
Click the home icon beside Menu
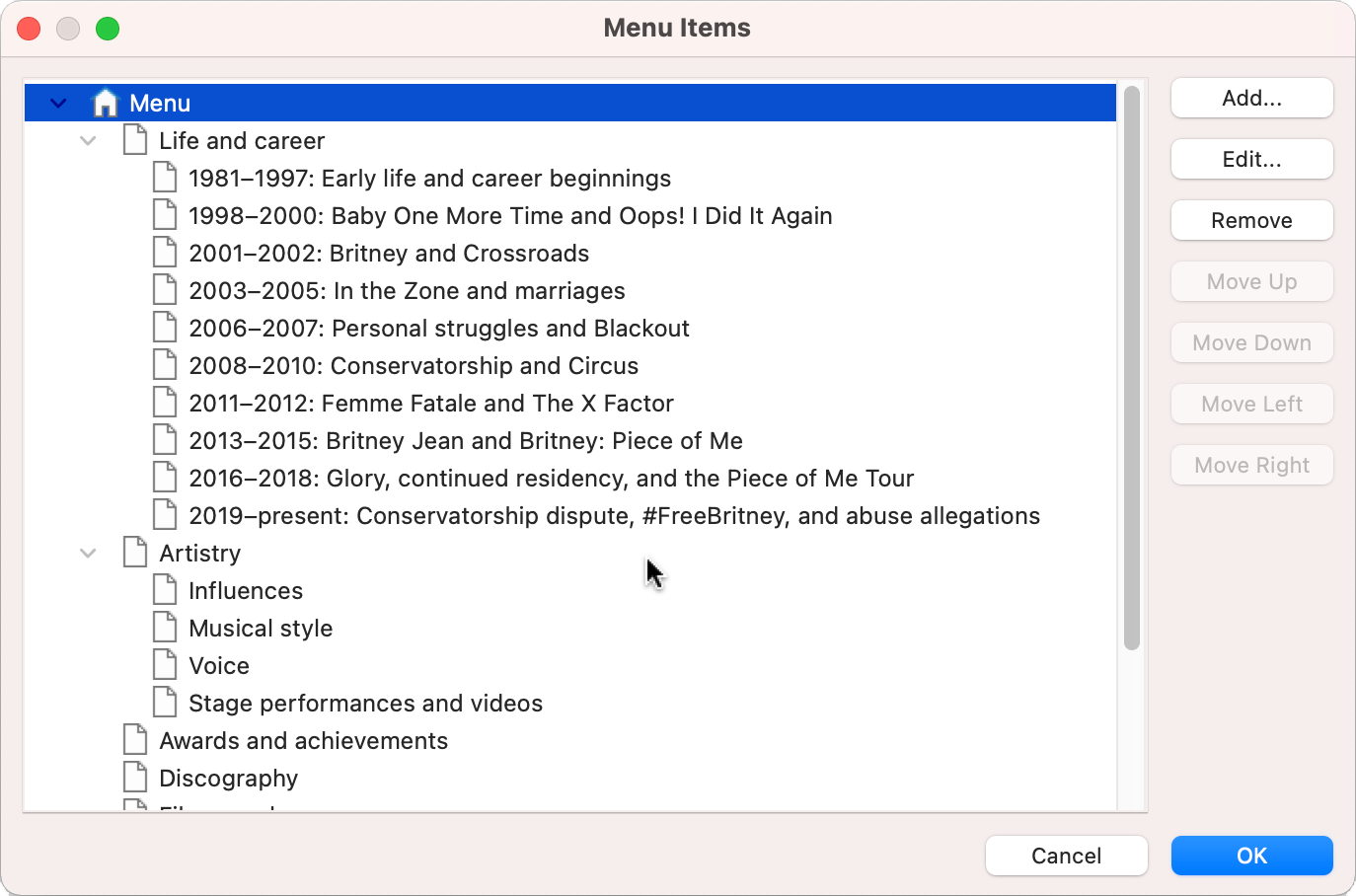pos(105,103)
